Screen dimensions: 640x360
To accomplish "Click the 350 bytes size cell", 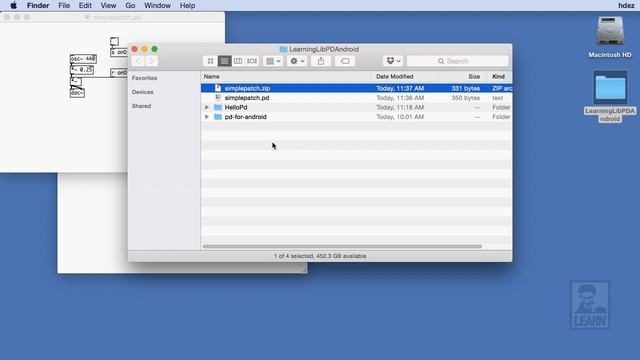I will [x=466, y=98].
